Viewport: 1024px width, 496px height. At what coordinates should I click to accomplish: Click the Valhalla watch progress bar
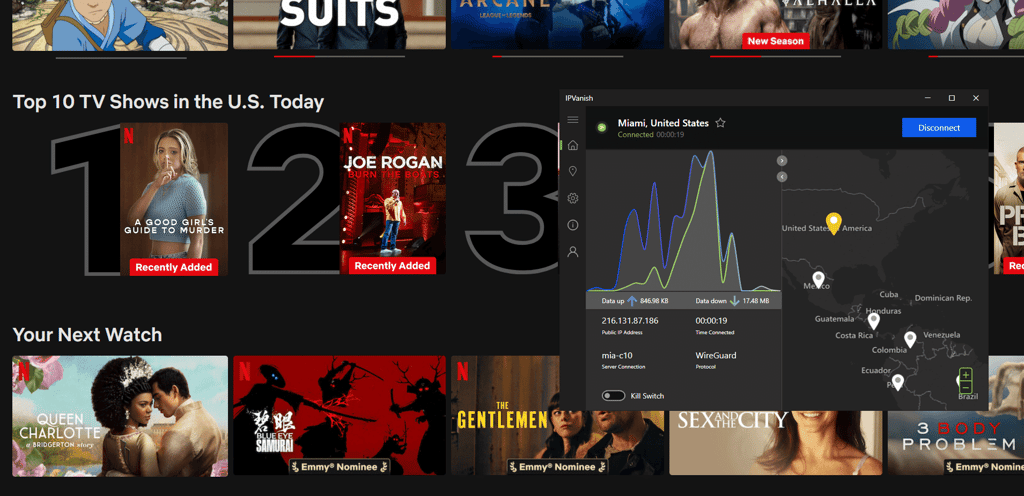point(775,57)
